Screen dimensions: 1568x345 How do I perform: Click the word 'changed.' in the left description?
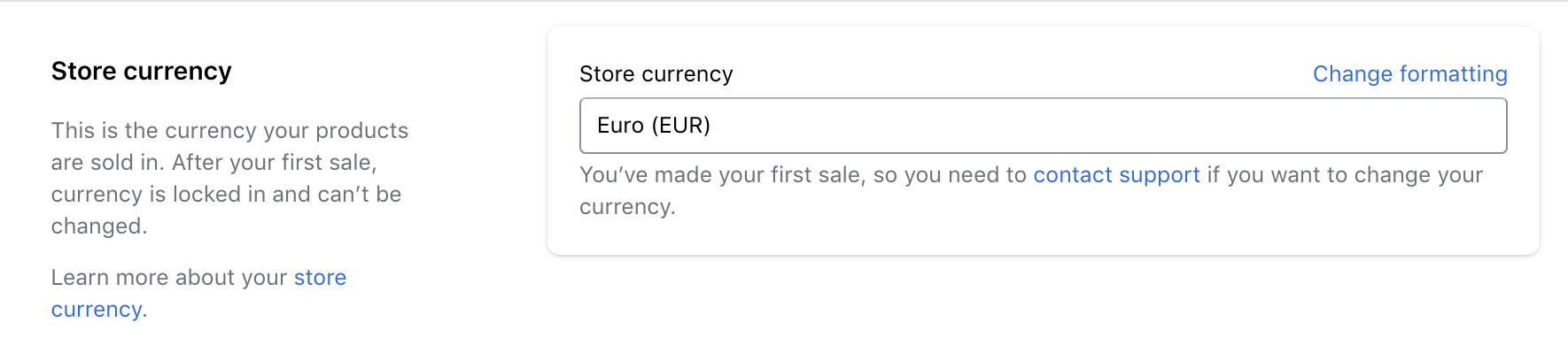tap(99, 226)
